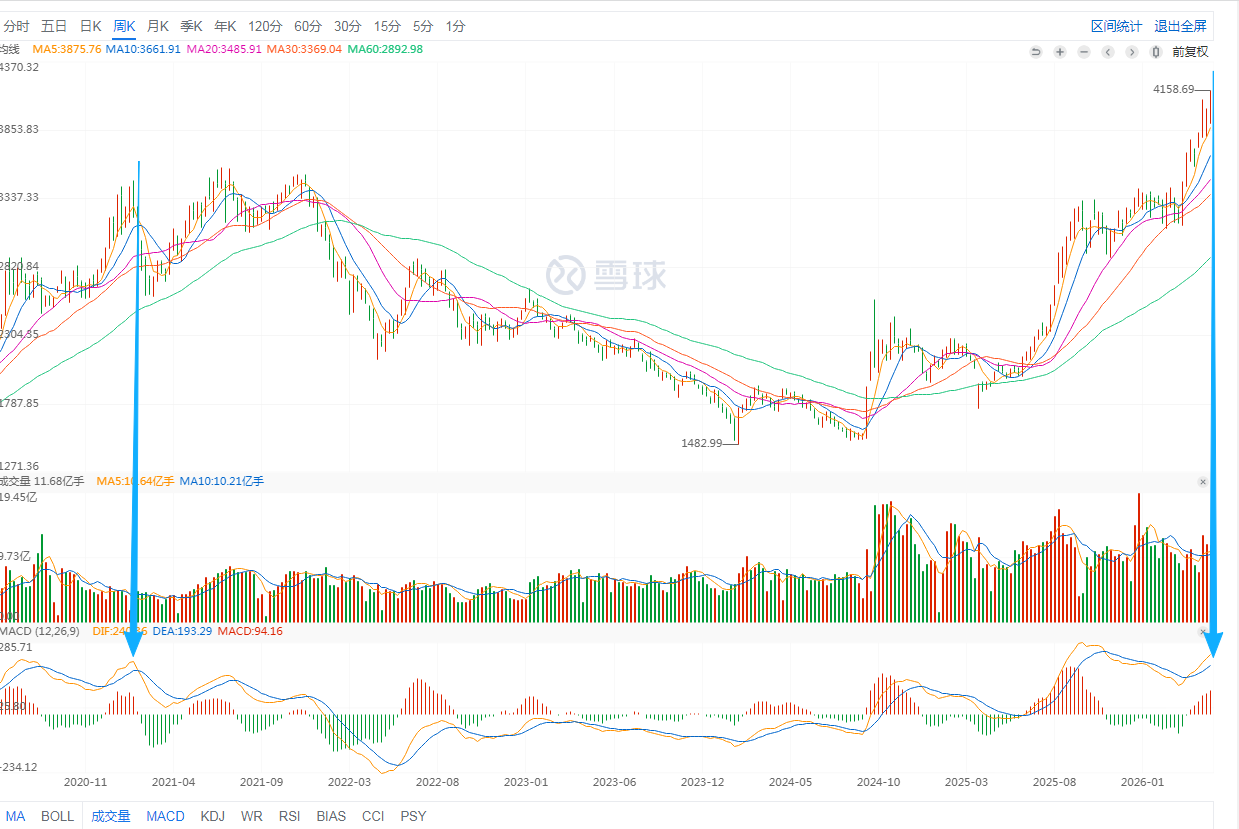Image resolution: width=1239 pixels, height=829 pixels.
Task: Shift chart left with left-arrow icon
Action: coord(1108,52)
